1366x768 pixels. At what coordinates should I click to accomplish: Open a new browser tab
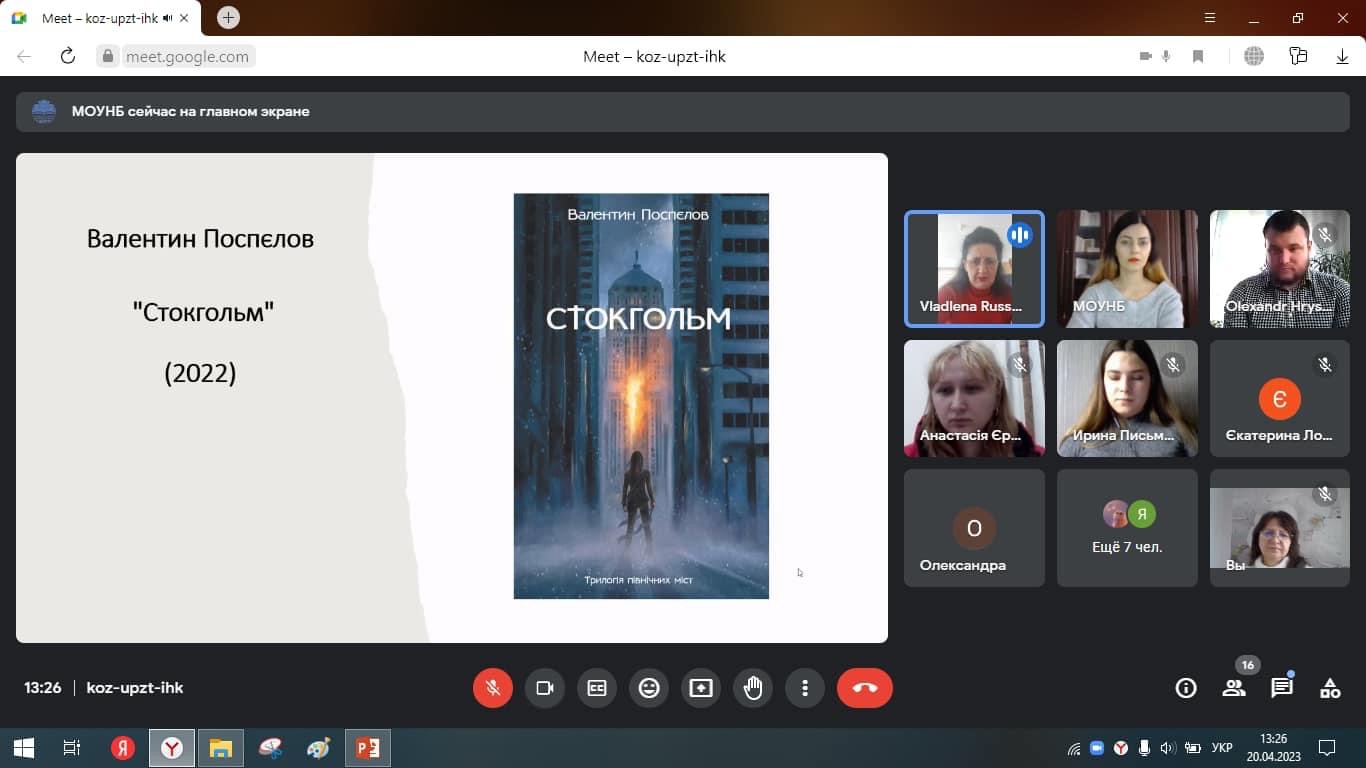point(228,18)
